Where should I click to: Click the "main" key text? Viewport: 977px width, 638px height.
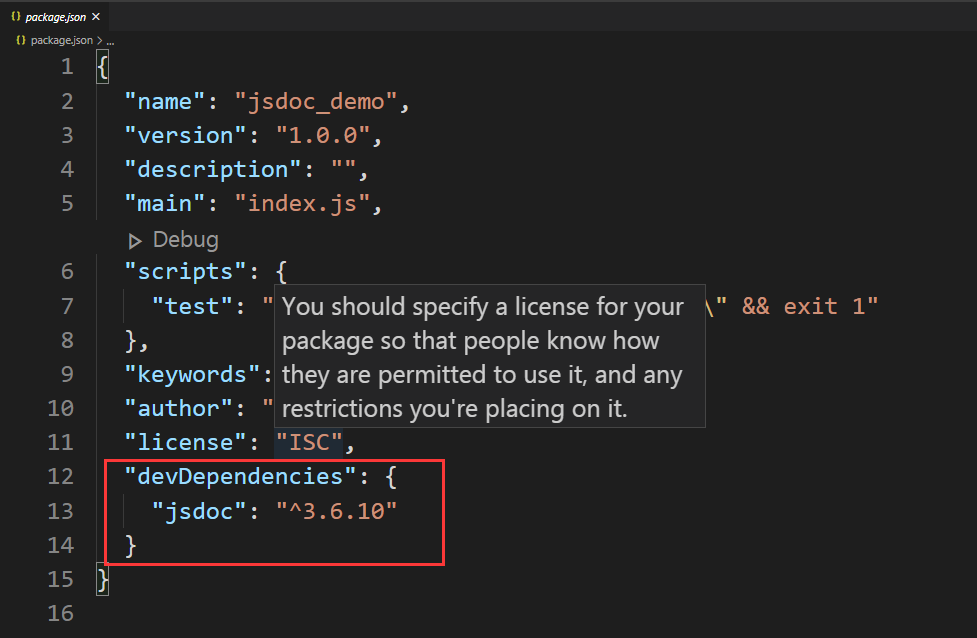(x=164, y=203)
